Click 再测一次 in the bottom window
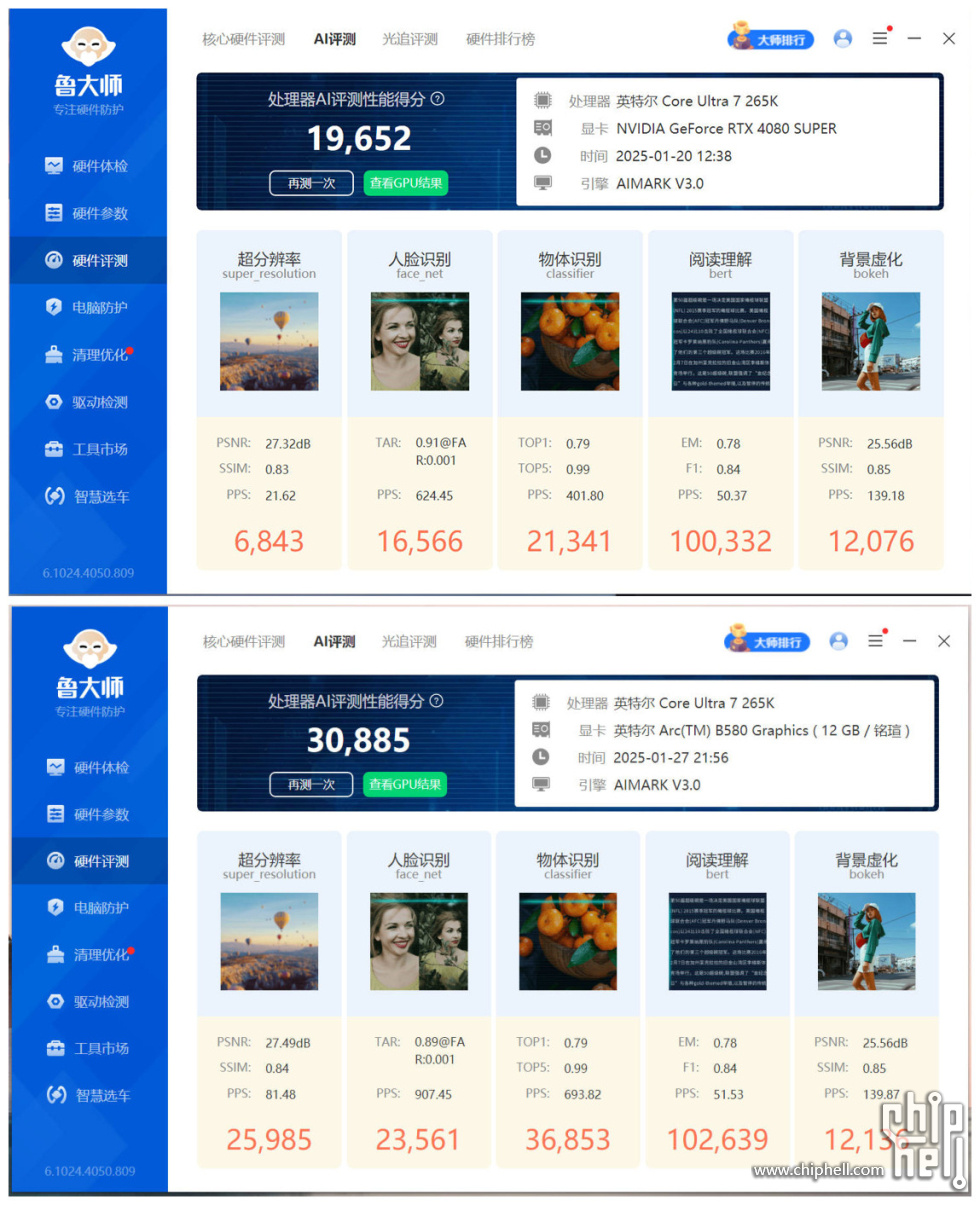980x1205 pixels. tap(311, 785)
